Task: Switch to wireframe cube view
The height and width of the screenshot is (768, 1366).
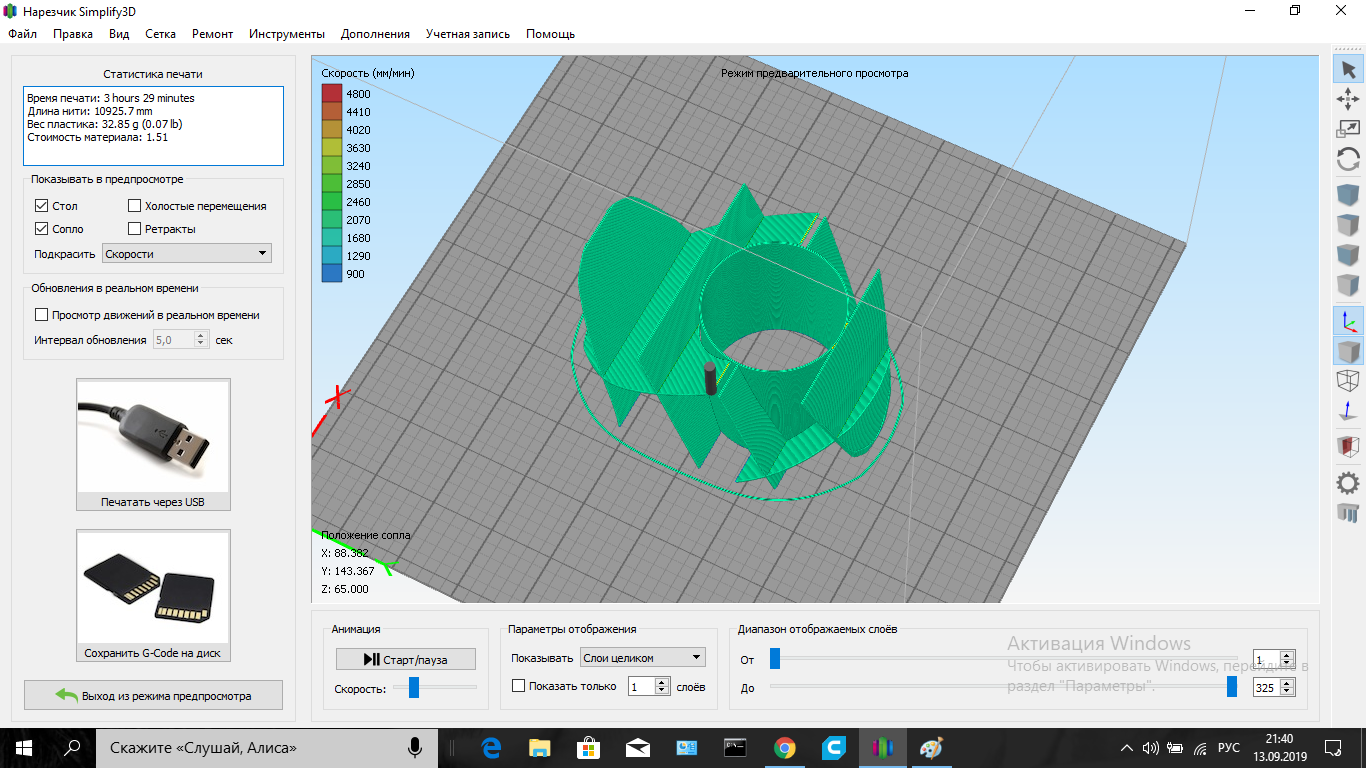Action: (1348, 381)
